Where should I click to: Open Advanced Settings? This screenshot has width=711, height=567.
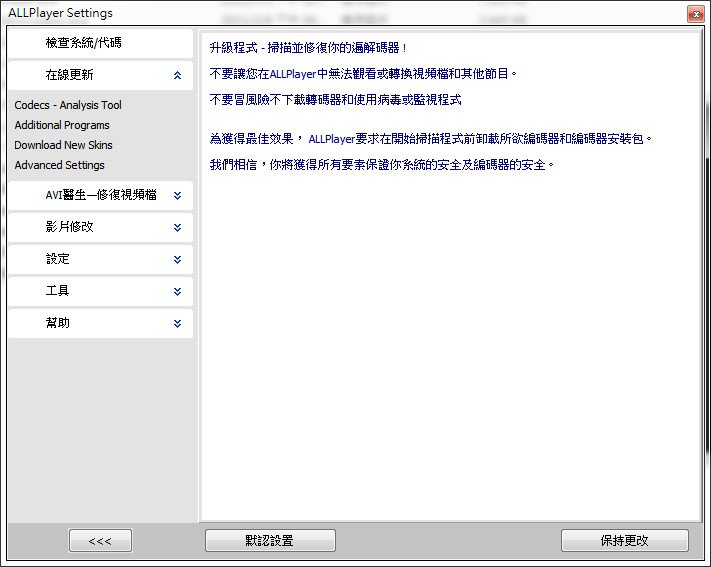(59, 165)
